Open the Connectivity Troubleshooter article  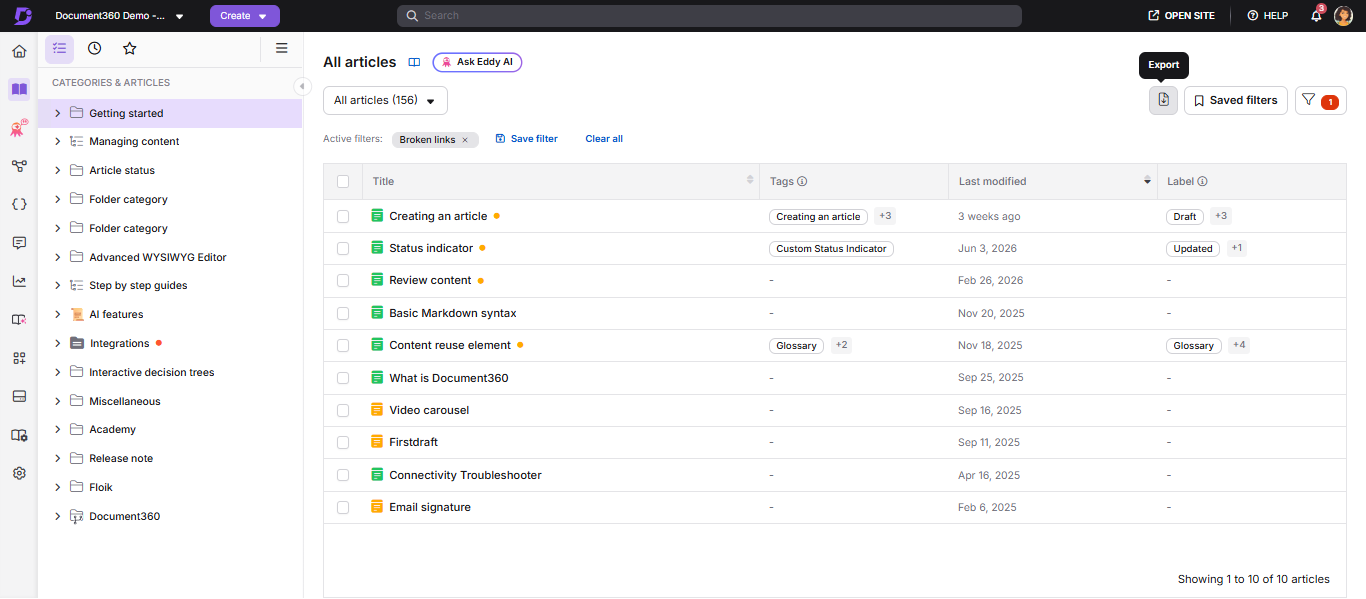[465, 475]
